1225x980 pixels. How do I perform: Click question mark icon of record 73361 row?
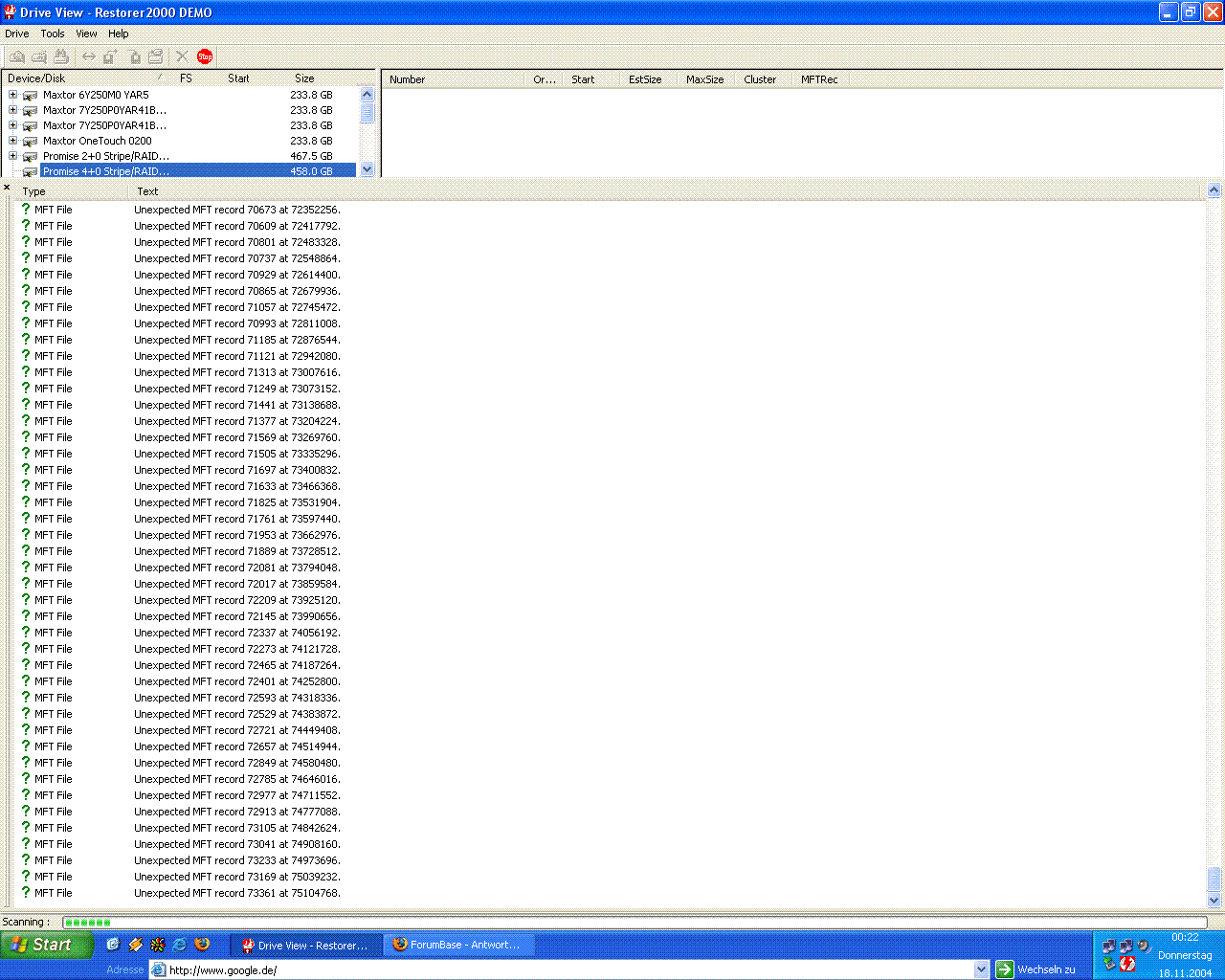coord(26,892)
